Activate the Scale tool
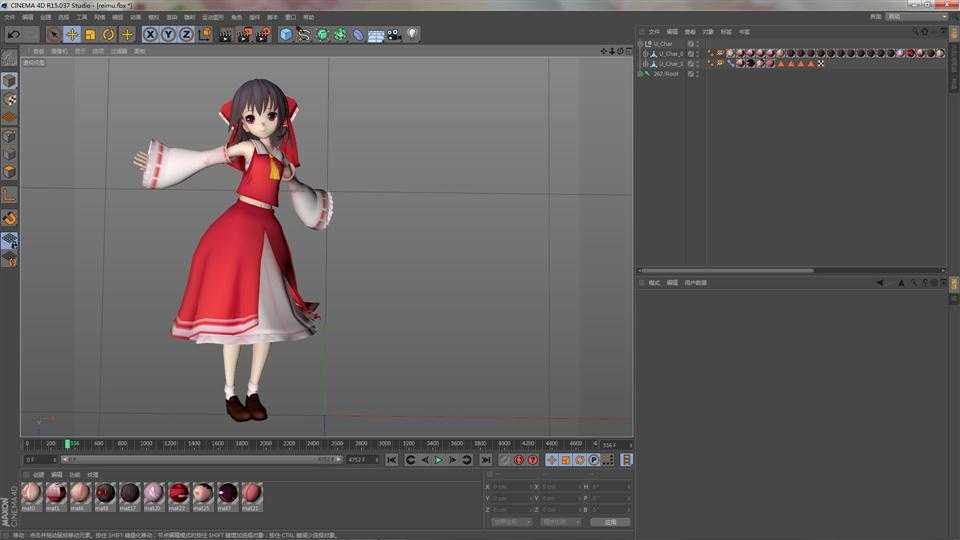Screen dimensions: 960x540 click(x=91, y=35)
